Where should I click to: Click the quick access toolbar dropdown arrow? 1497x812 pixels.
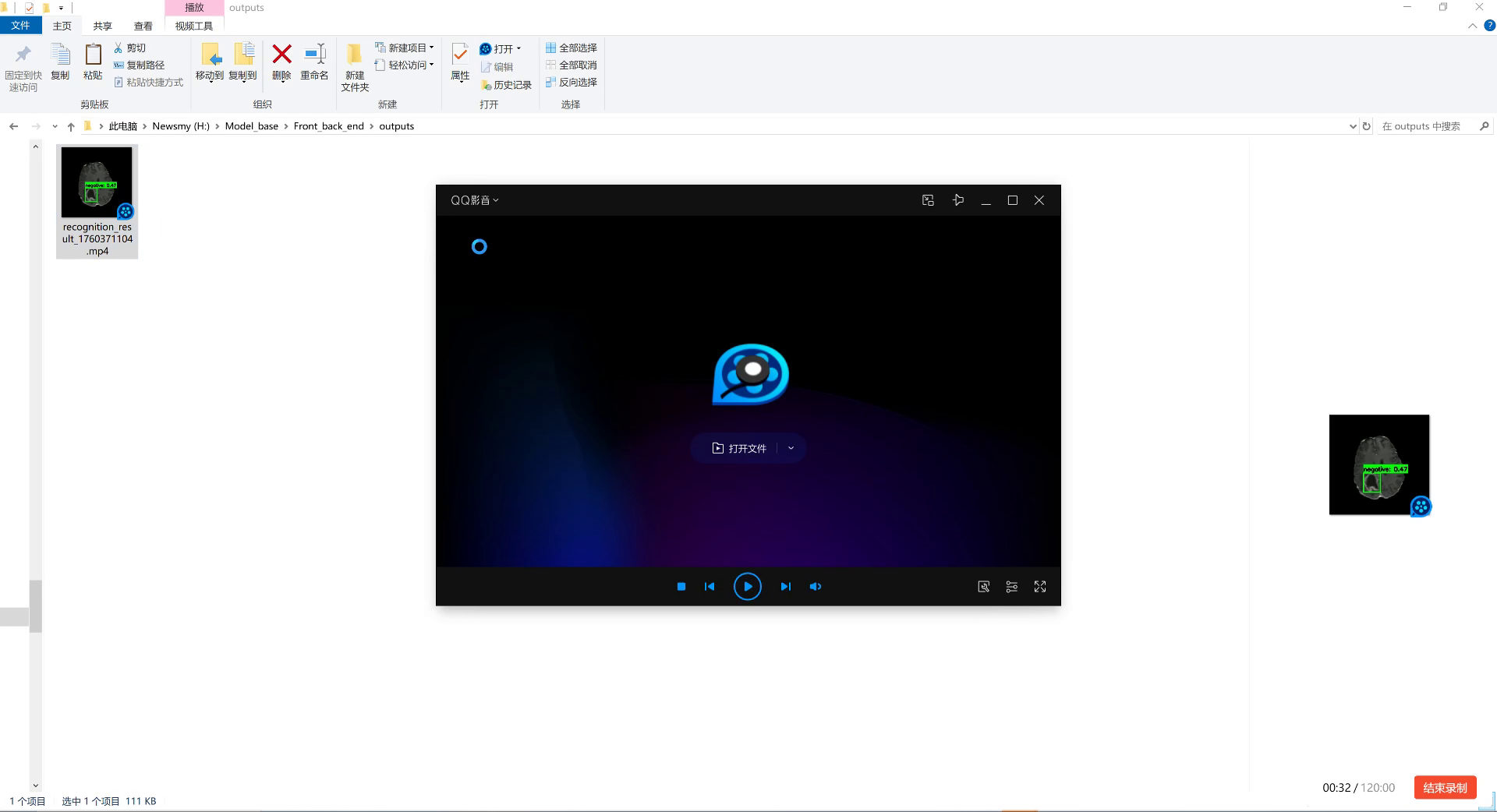61,8
